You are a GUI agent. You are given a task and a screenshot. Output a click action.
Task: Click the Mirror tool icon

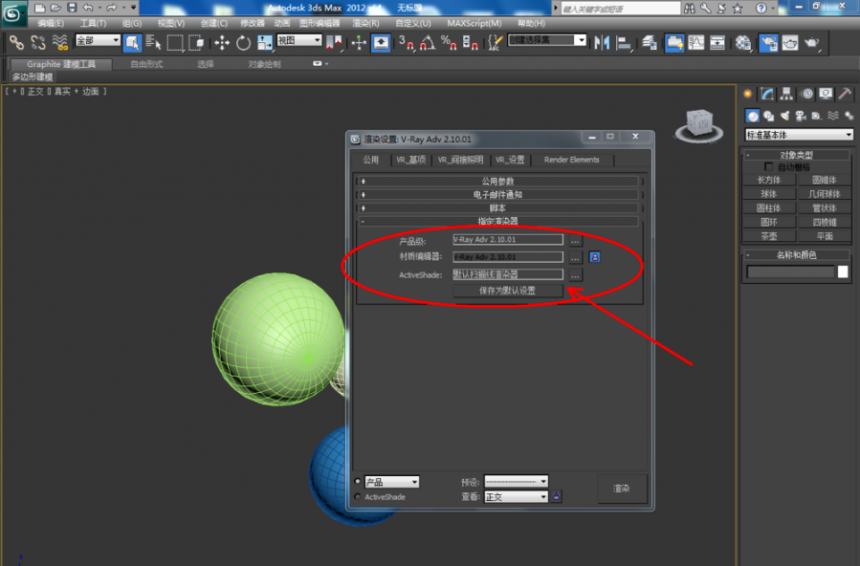point(602,42)
